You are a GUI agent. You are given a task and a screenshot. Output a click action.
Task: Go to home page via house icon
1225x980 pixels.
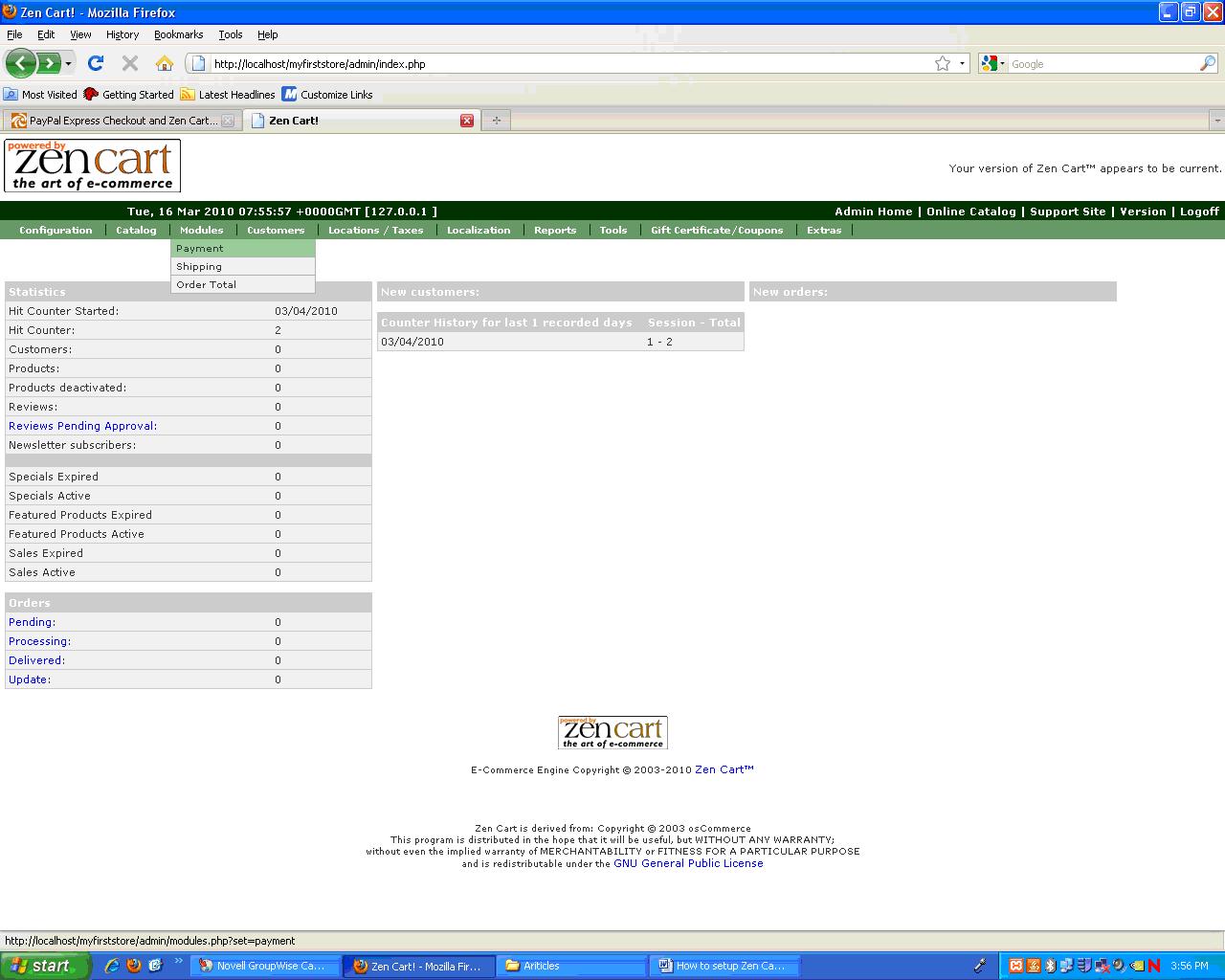[165, 63]
